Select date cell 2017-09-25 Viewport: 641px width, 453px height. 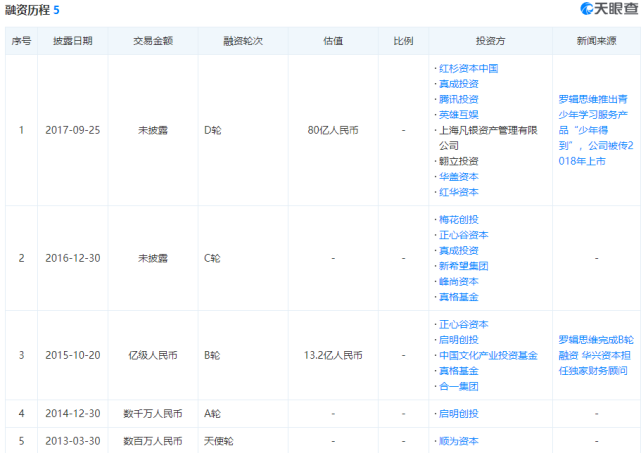[73, 130]
